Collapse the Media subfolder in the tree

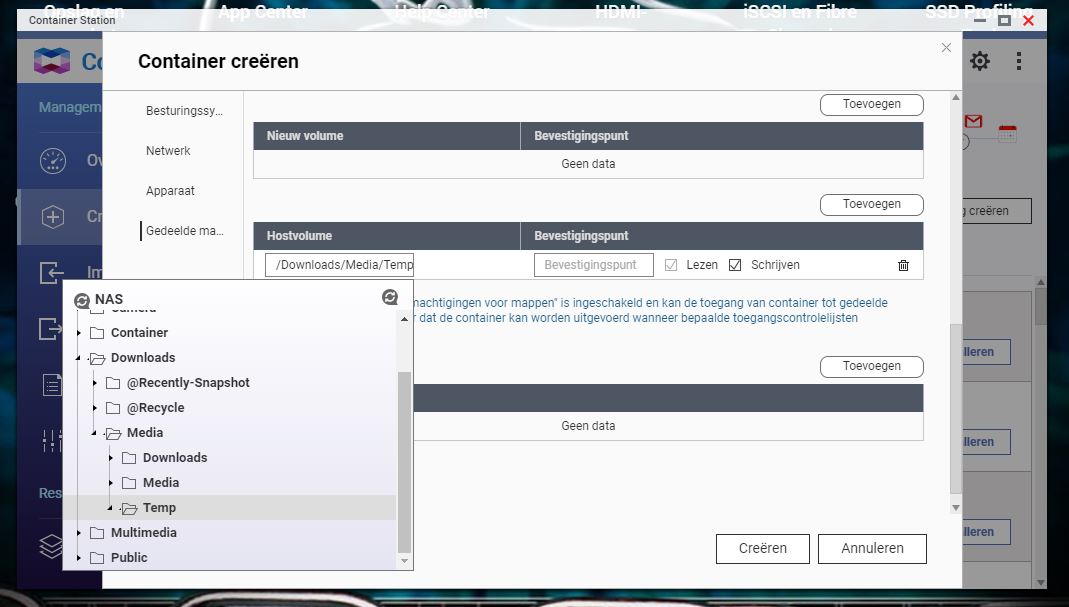tap(94, 432)
